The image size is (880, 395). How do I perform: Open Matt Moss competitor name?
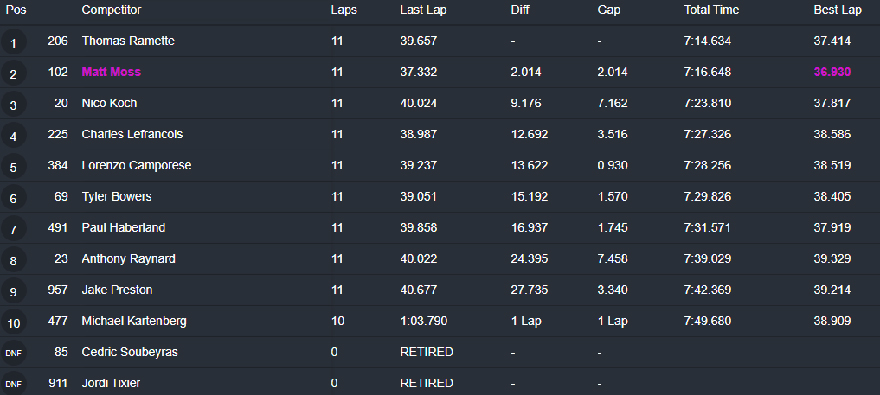pos(111,72)
